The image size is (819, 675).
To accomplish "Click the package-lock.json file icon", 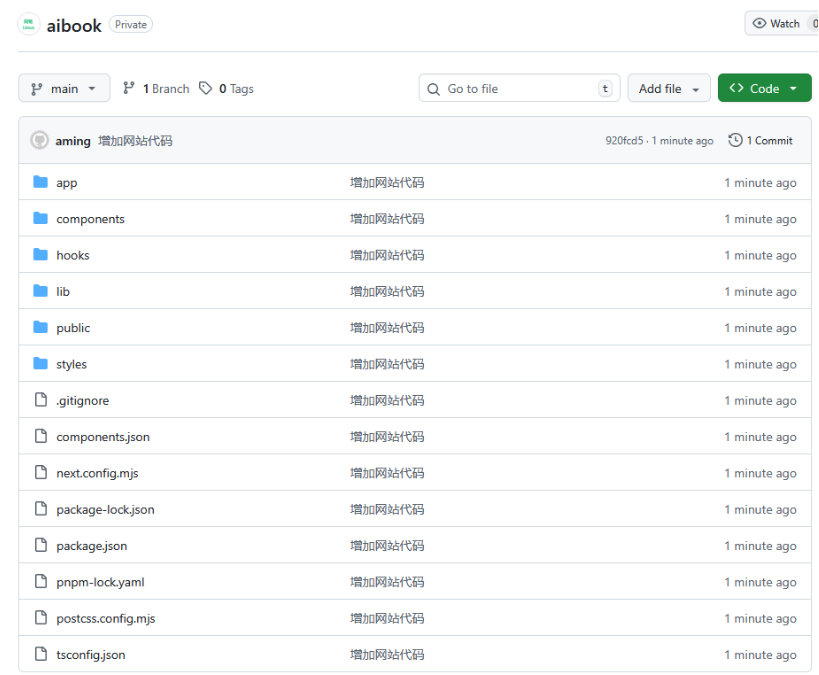I will 41,508.
